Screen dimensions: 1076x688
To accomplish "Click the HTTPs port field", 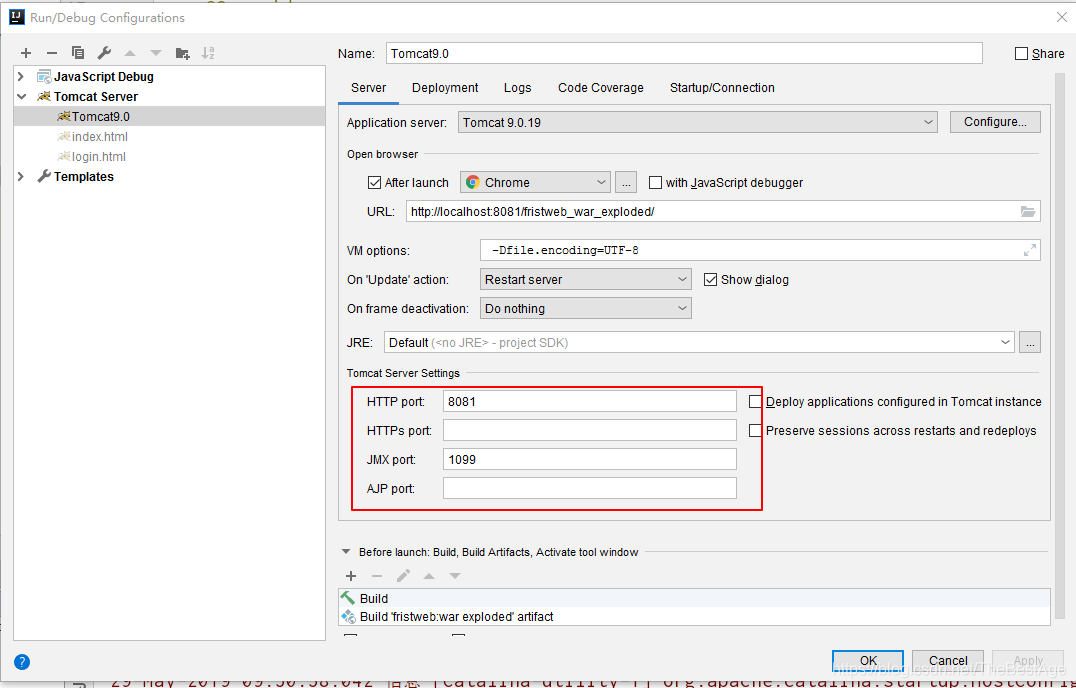I will pyautogui.click(x=589, y=431).
